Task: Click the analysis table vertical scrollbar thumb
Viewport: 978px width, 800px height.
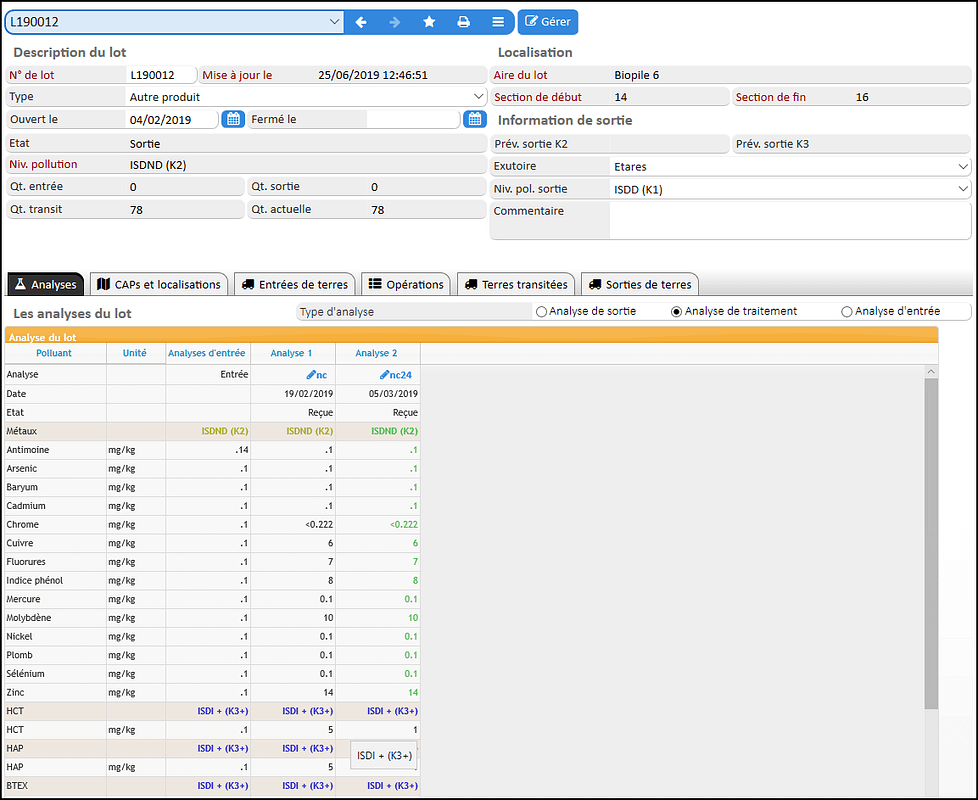Action: 931,543
